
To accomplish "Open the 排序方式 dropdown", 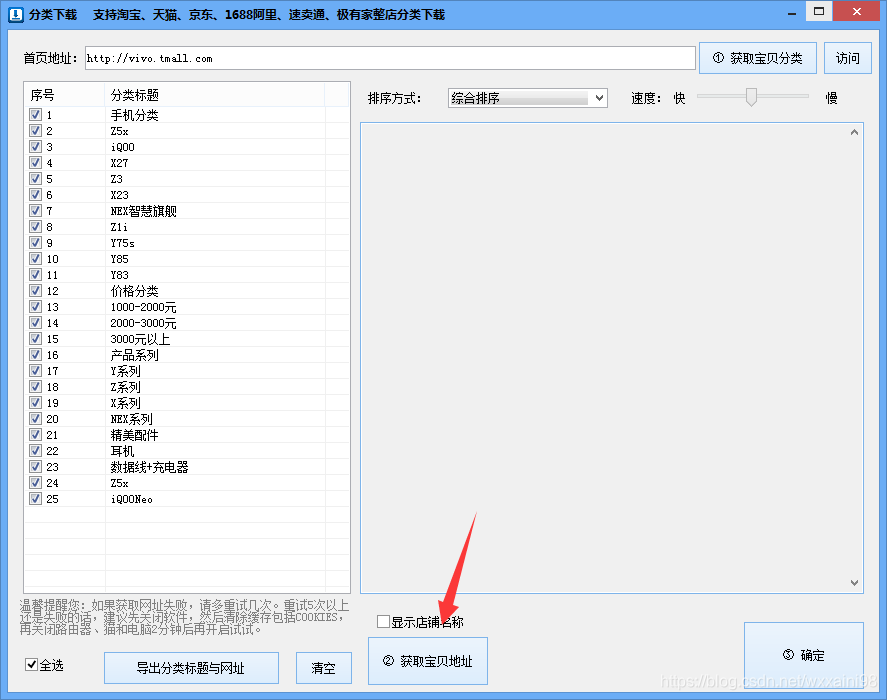I will (527, 98).
